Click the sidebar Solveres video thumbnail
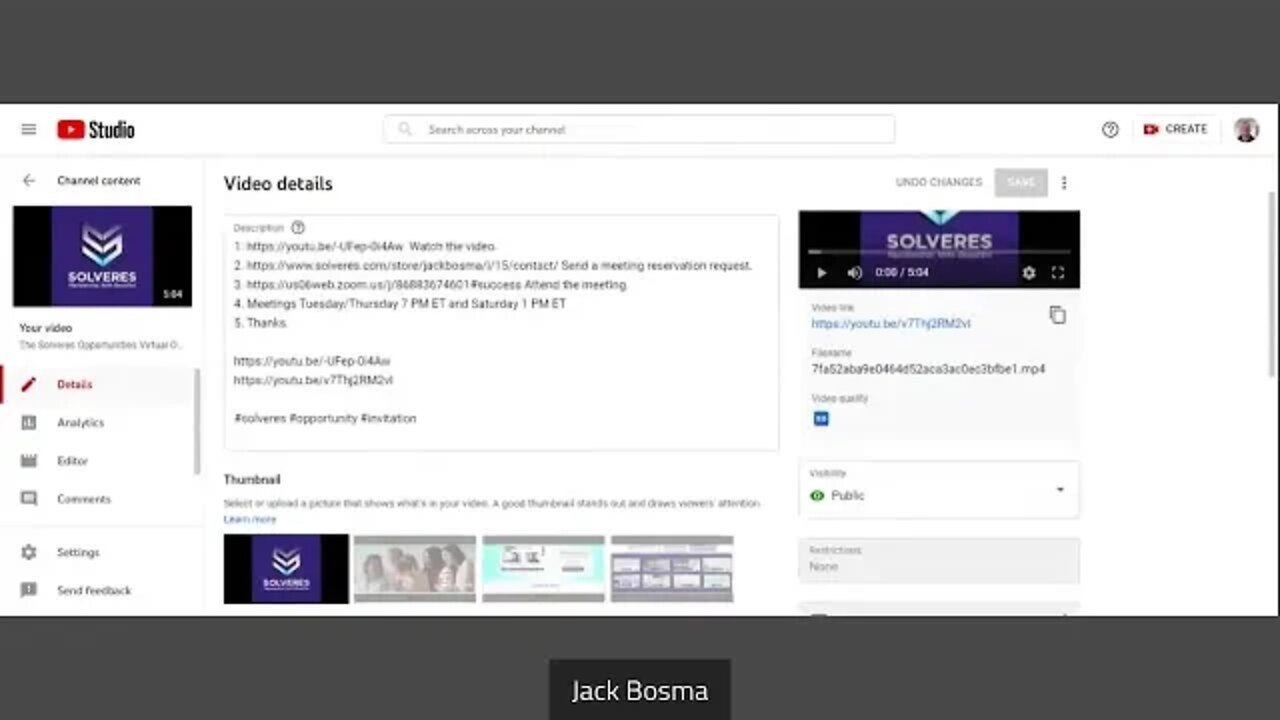The height and width of the screenshot is (720, 1280). click(102, 256)
